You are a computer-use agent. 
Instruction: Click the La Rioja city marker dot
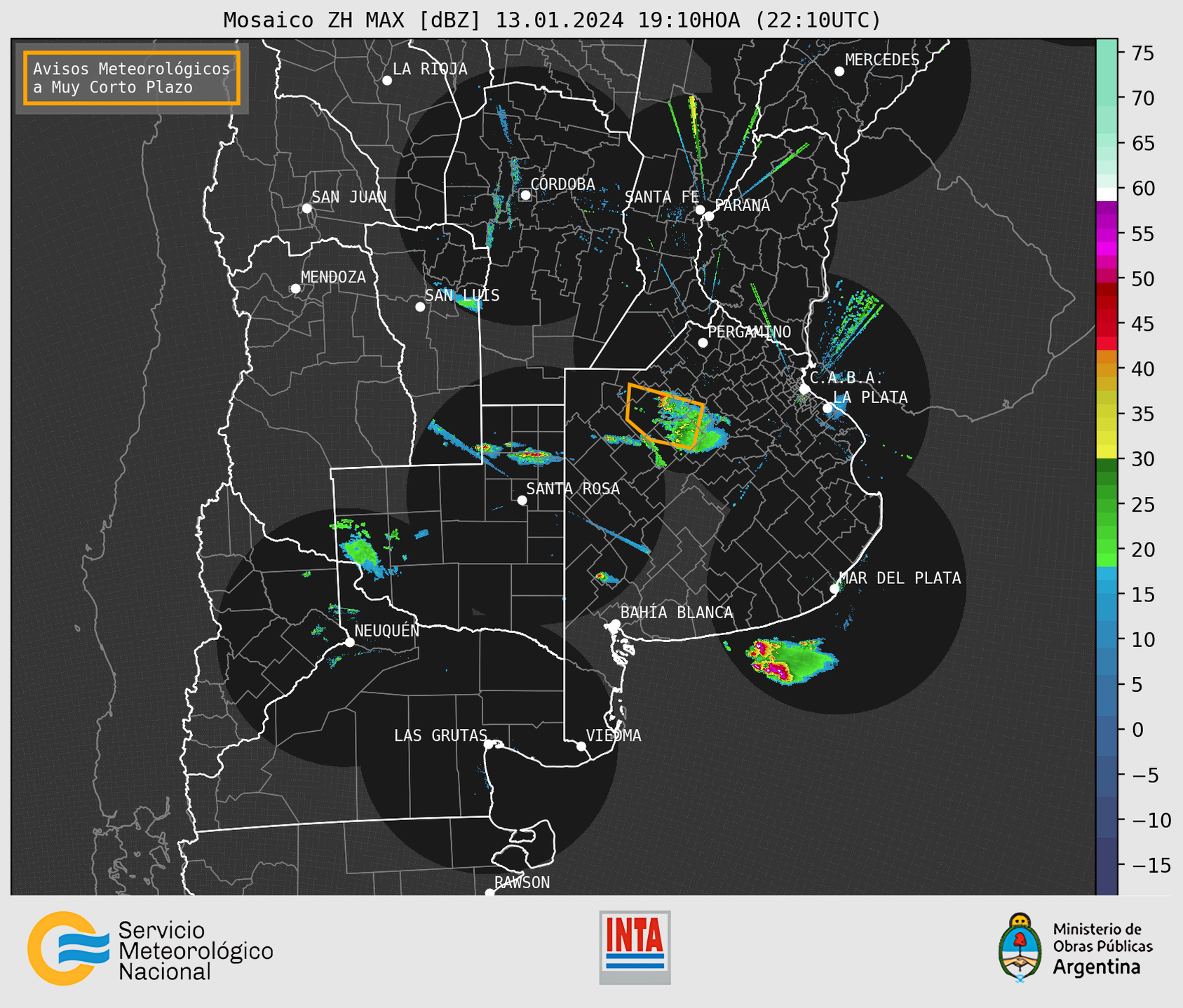pyautogui.click(x=387, y=81)
